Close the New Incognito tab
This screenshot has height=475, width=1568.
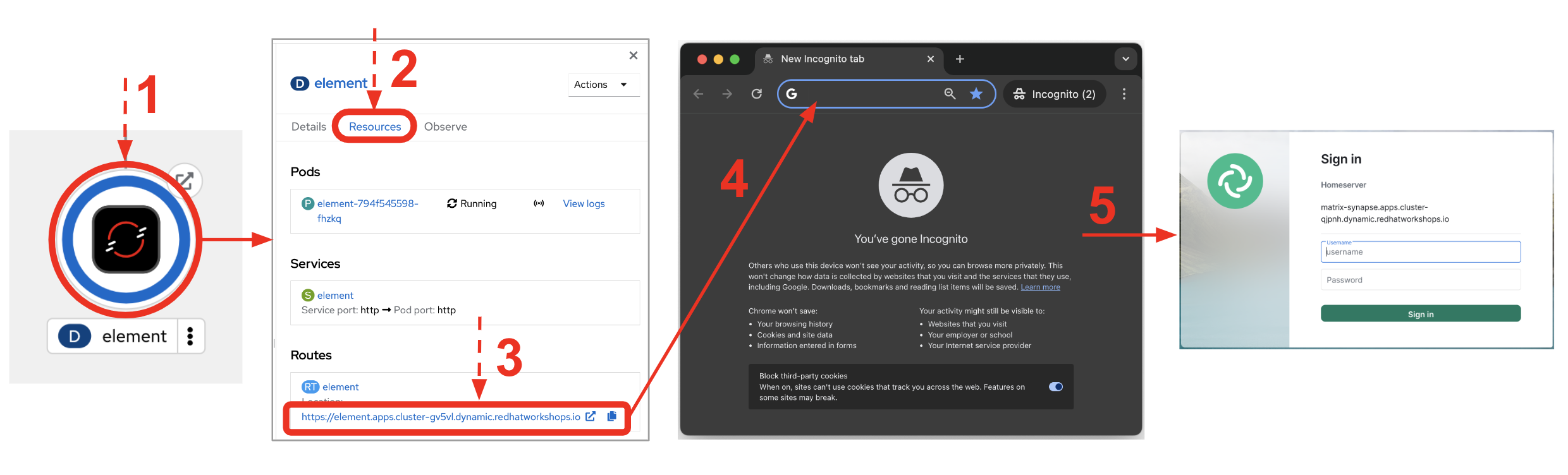(930, 59)
